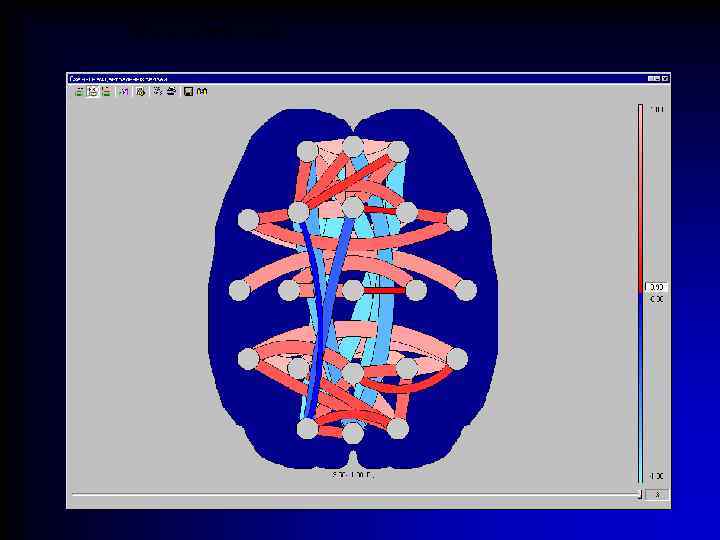The height and width of the screenshot is (540, 720).
Task: Minimize the brain connectivity window
Action: [651, 79]
